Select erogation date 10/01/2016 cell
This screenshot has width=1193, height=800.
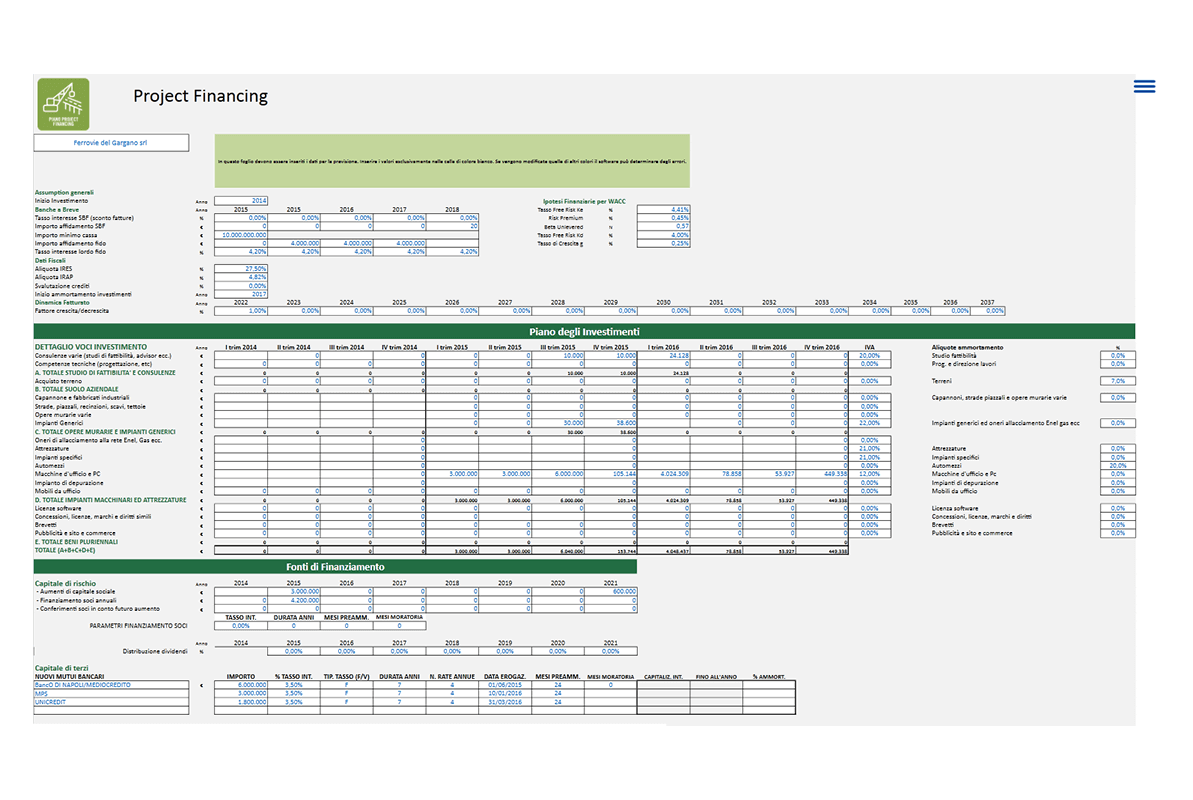(504, 693)
